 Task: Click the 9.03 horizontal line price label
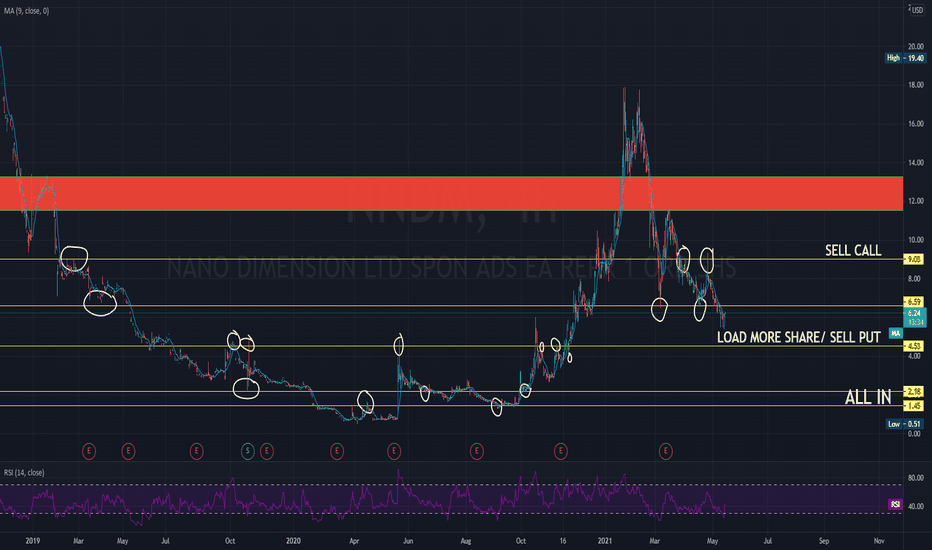914,259
